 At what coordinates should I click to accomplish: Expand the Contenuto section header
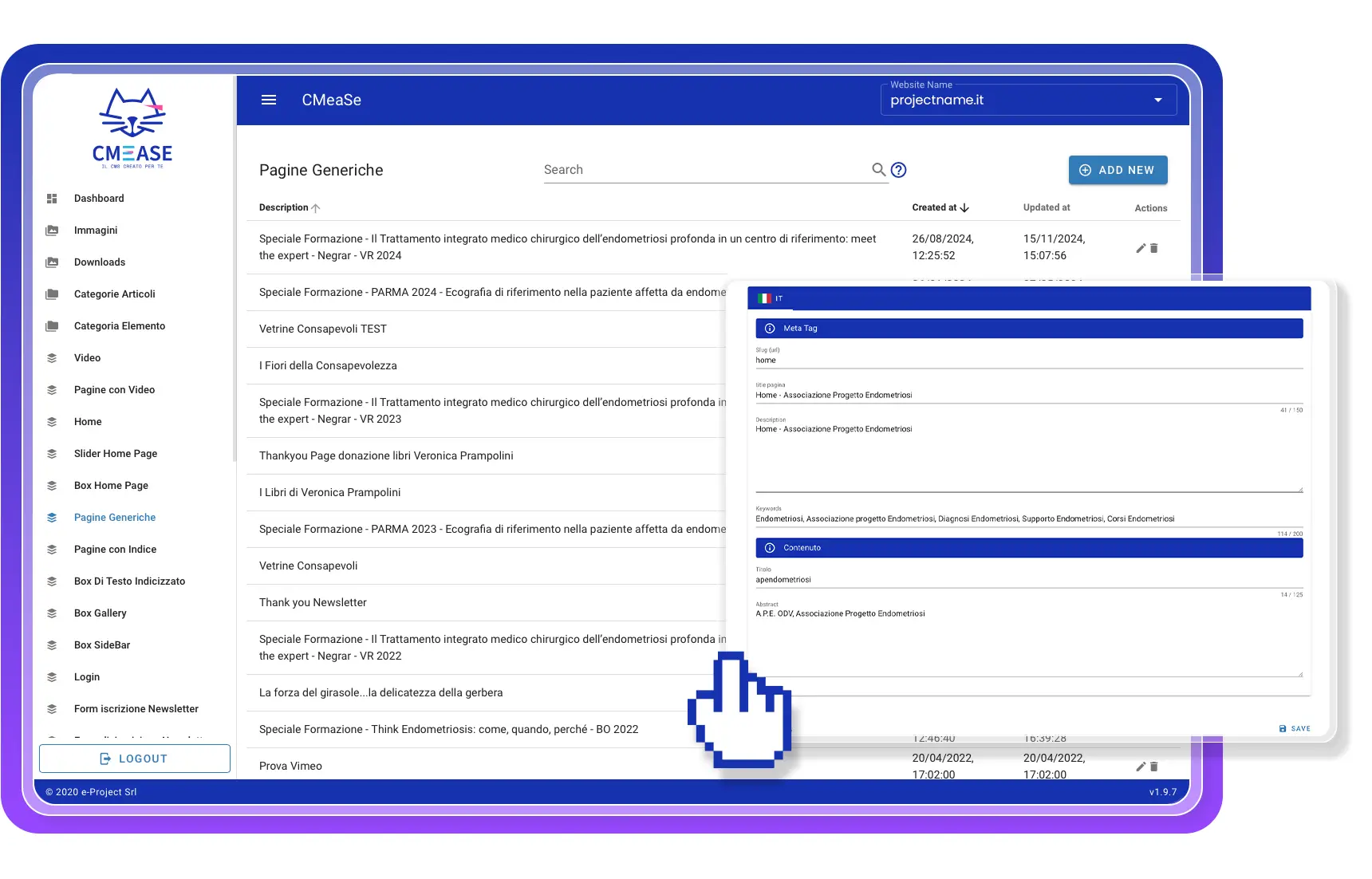[1029, 548]
